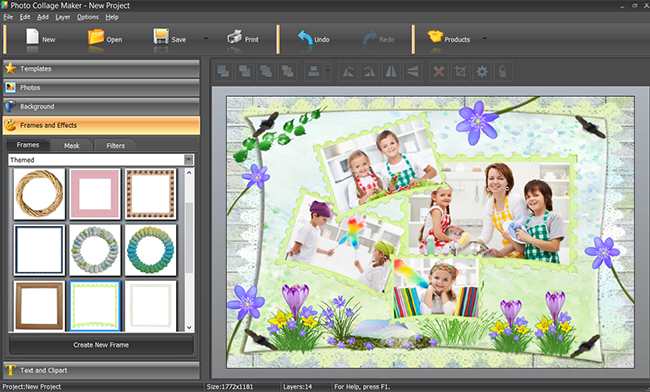Select the green stamp-edge frame thumbnail
650x392 pixels.
pyautogui.click(x=95, y=306)
